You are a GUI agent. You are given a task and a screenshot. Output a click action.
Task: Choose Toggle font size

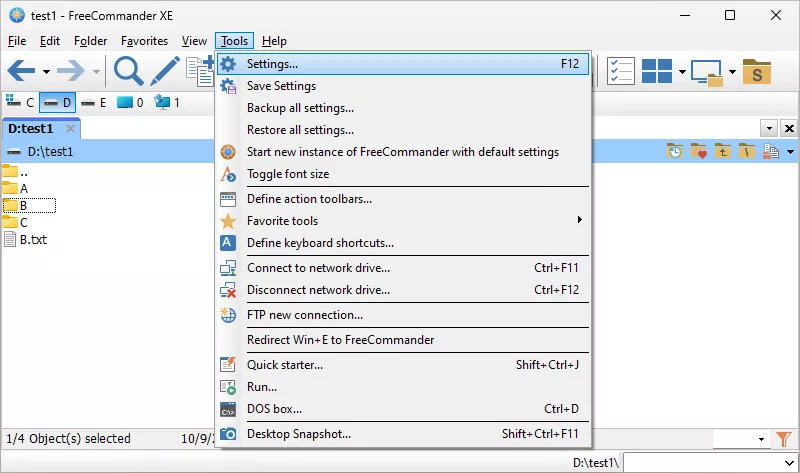pyautogui.click(x=403, y=173)
